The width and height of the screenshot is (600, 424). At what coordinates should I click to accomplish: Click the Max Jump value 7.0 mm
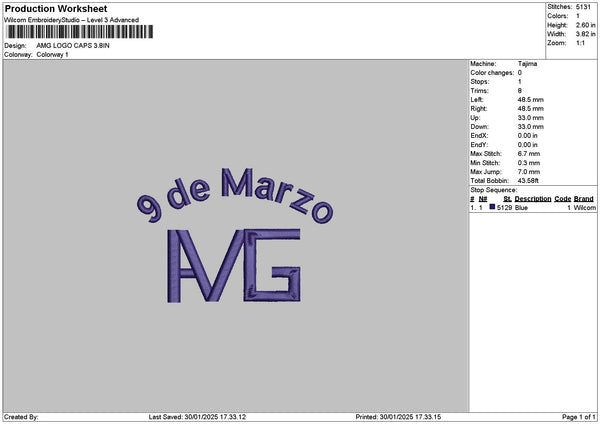pyautogui.click(x=529, y=172)
